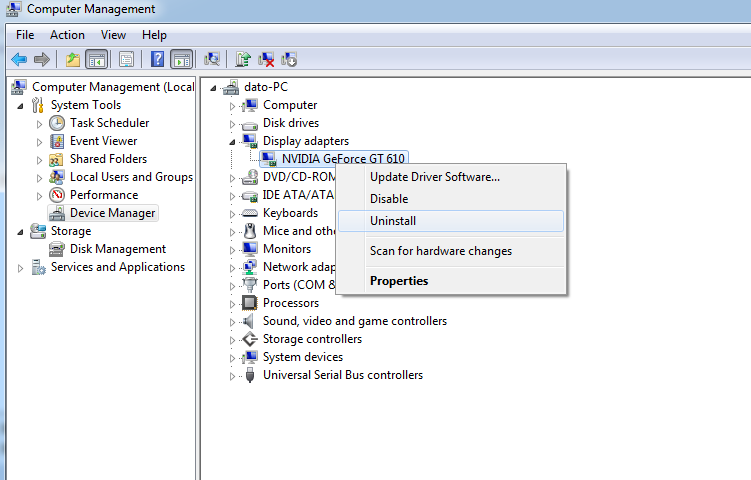Expand Services and Applications in tree
Image resolution: width=751 pixels, height=480 pixels.
21,267
